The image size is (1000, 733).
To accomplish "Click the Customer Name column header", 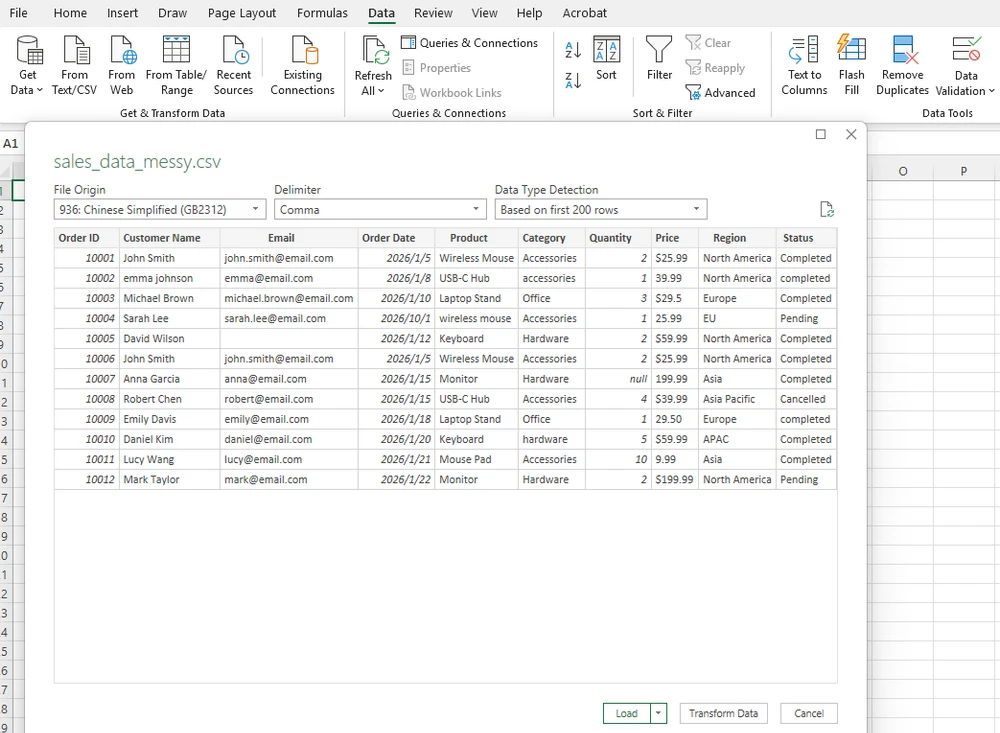I will coord(170,238).
